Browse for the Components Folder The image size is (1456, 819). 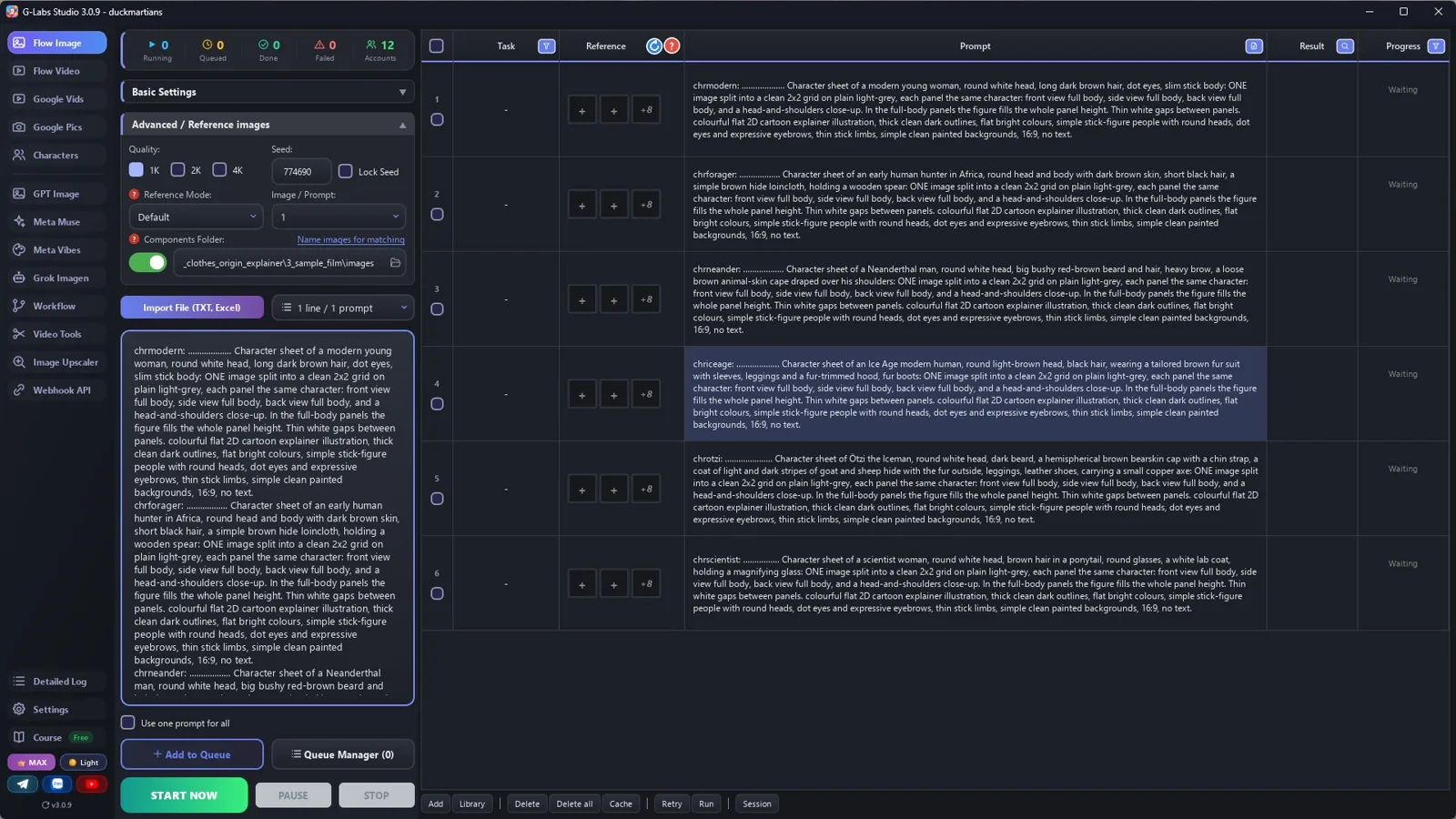(x=395, y=263)
